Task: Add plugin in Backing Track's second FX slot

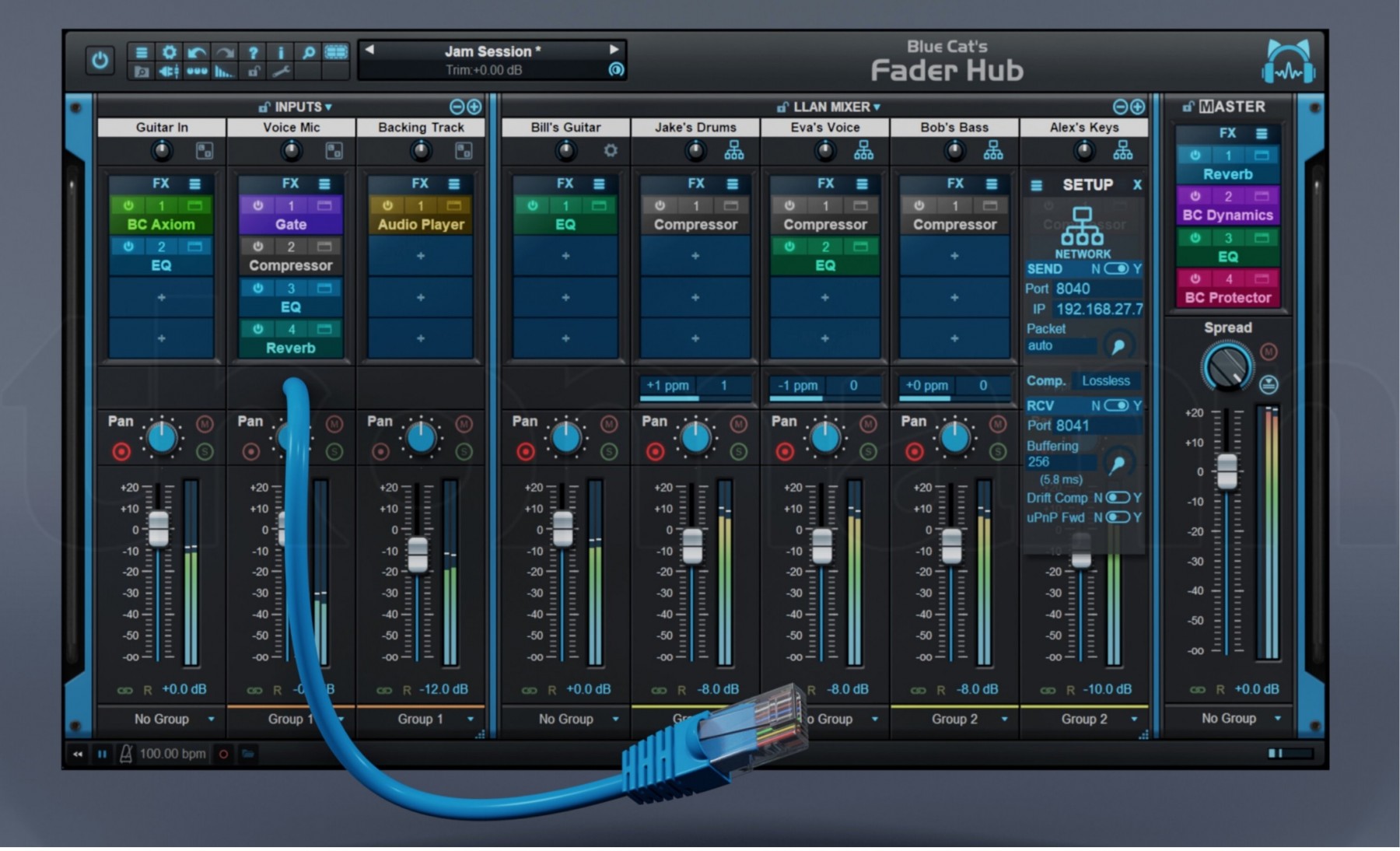Action: pyautogui.click(x=421, y=256)
